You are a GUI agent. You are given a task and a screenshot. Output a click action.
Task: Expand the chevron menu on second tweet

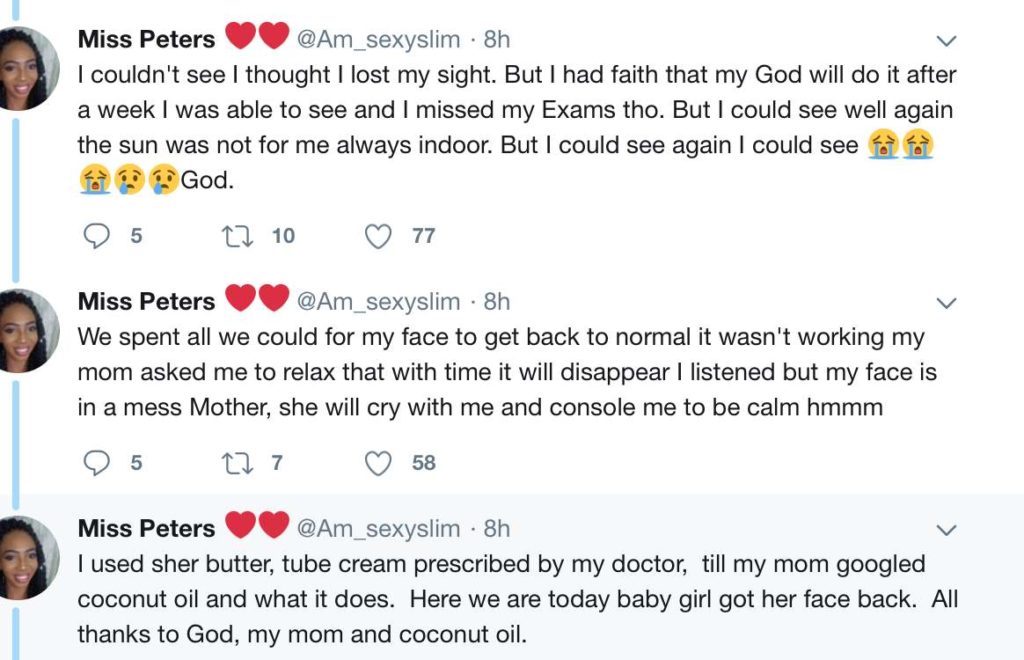(x=945, y=302)
